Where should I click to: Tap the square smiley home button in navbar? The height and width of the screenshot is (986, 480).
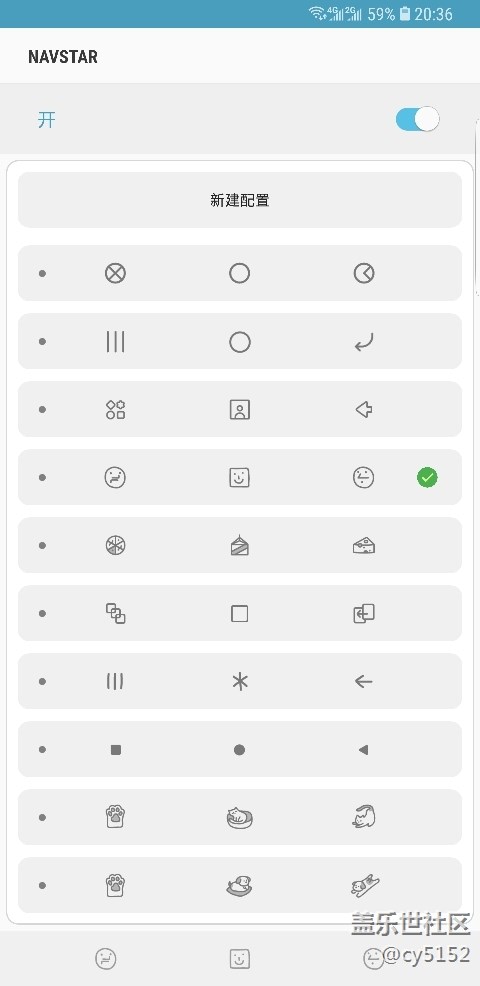(x=240, y=958)
